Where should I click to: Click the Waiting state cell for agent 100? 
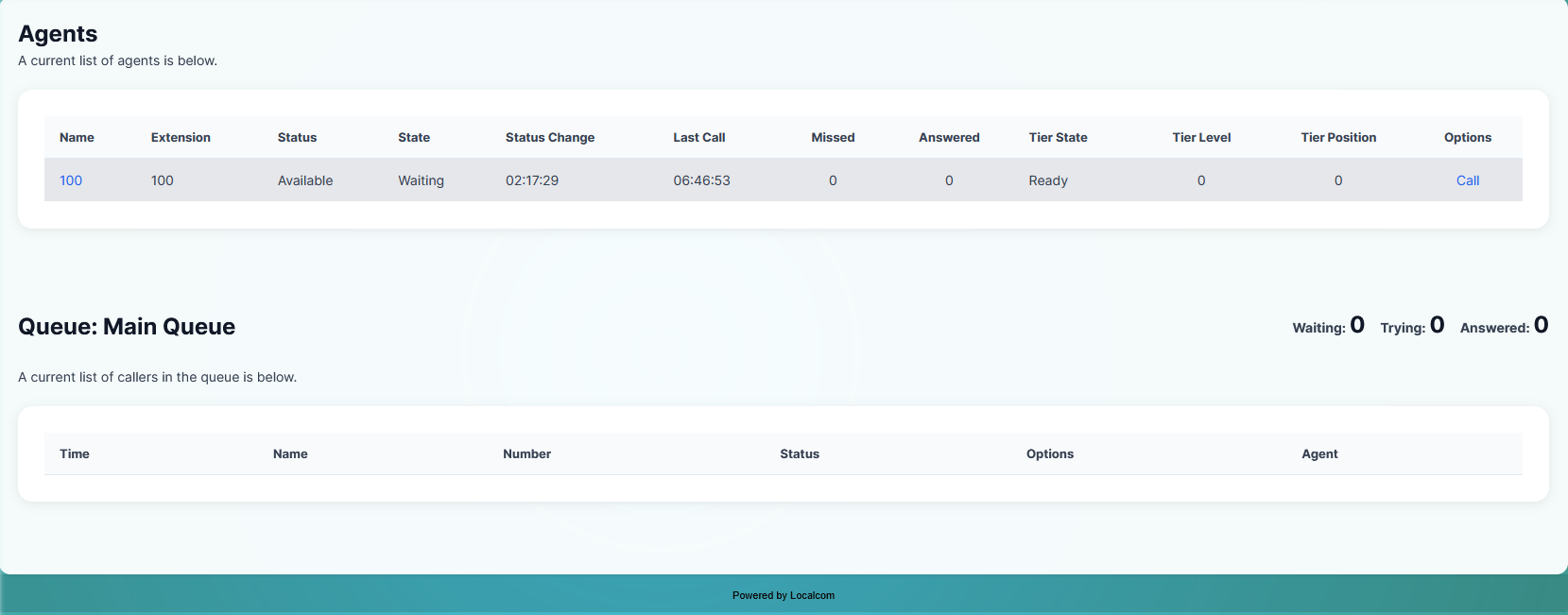click(421, 180)
